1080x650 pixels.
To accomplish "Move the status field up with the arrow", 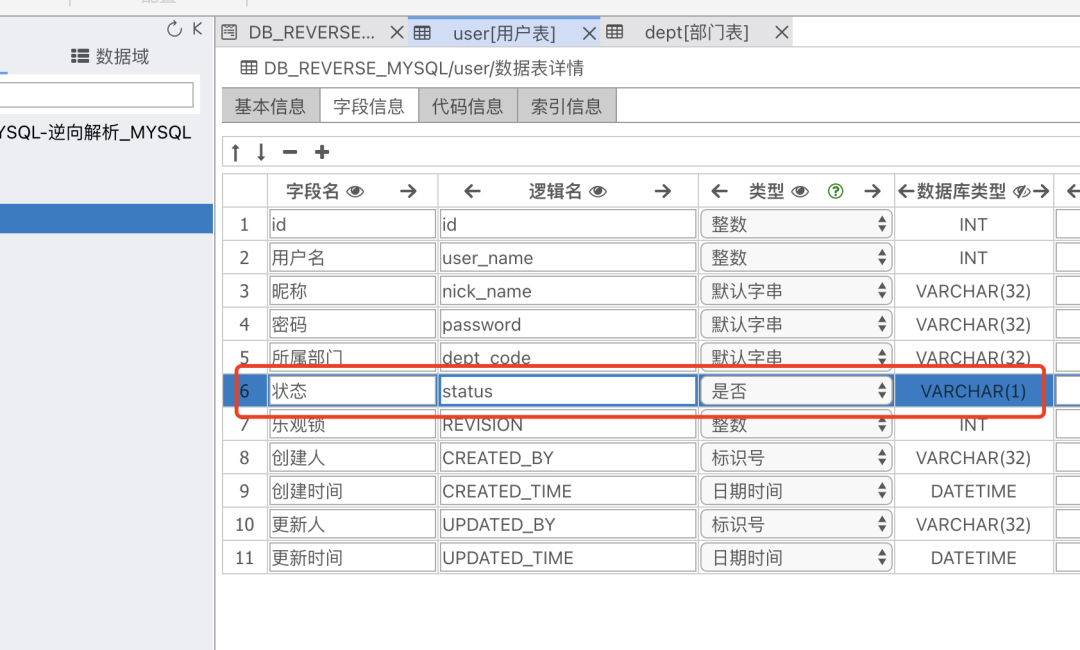I will tap(236, 152).
